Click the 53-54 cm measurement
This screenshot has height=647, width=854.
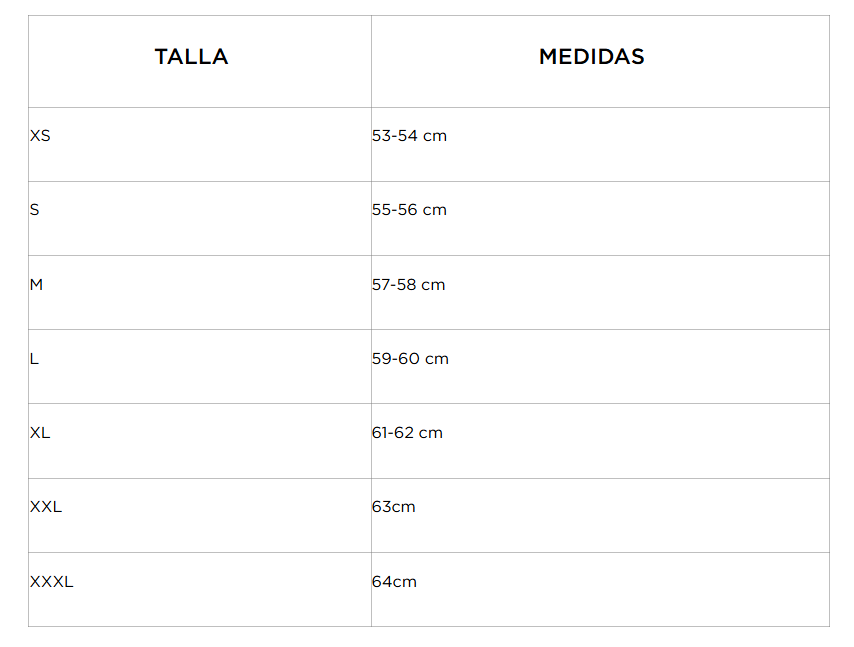[409, 136]
